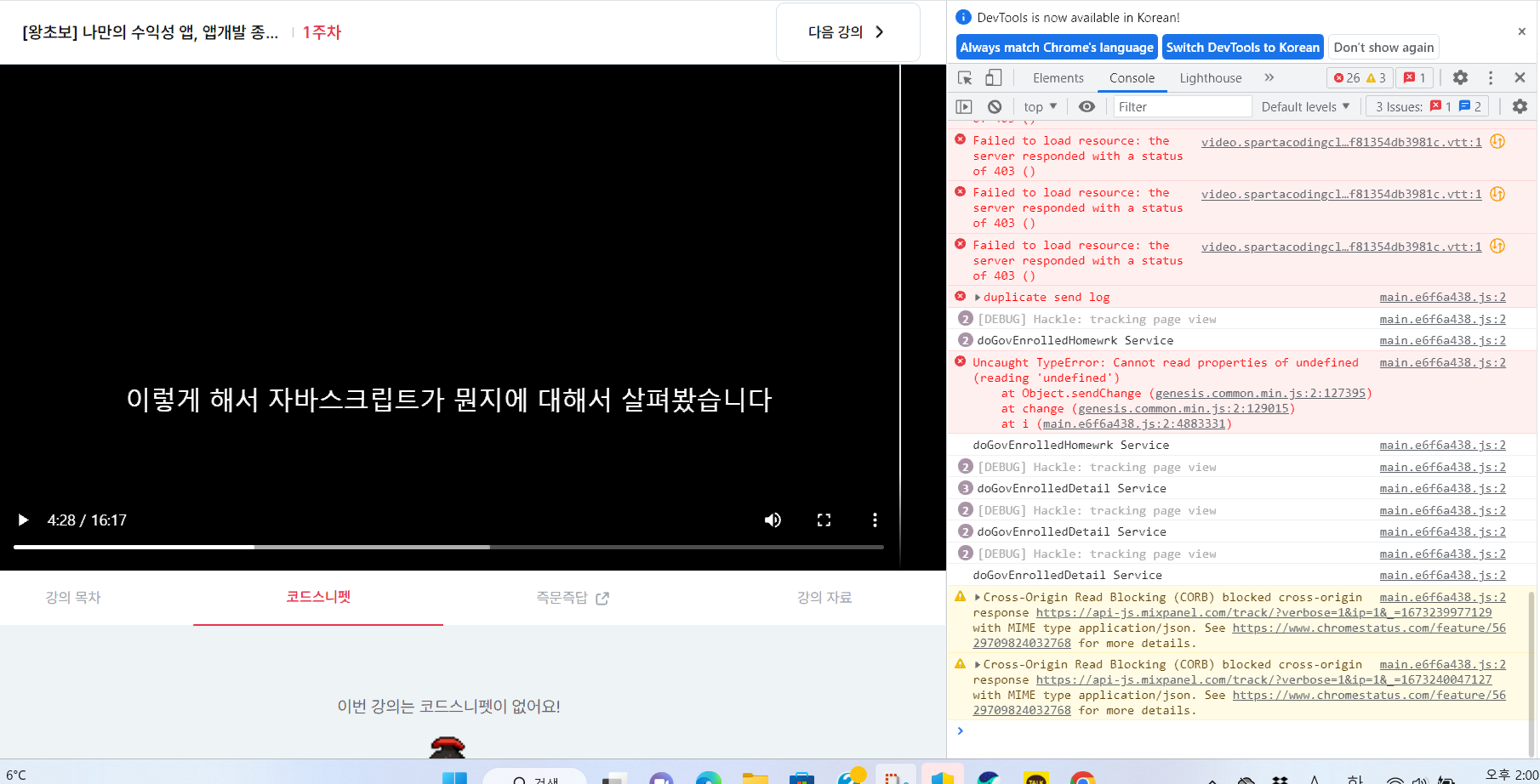Open the 강의 목차 tab
1540x784 pixels.
73,598
